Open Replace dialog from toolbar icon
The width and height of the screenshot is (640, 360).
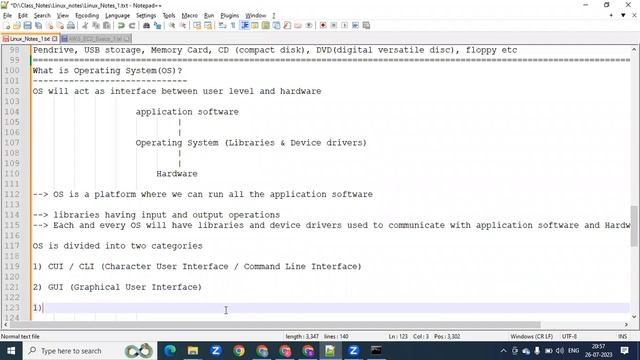157,26
